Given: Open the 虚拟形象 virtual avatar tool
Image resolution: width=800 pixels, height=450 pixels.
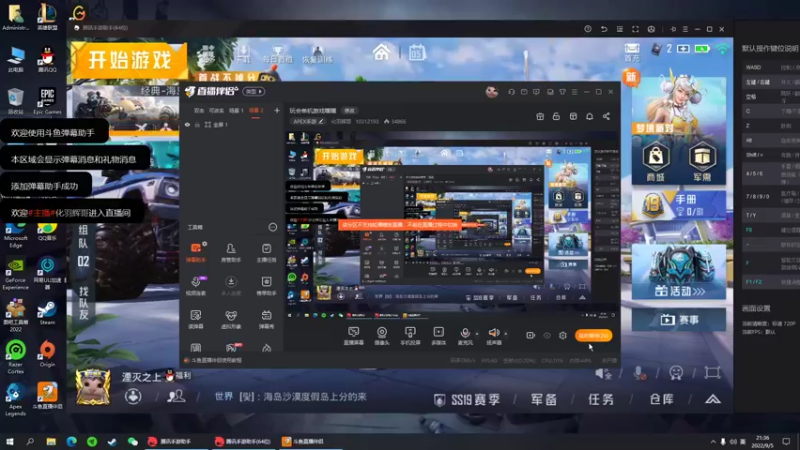Looking at the screenshot, I should (231, 319).
